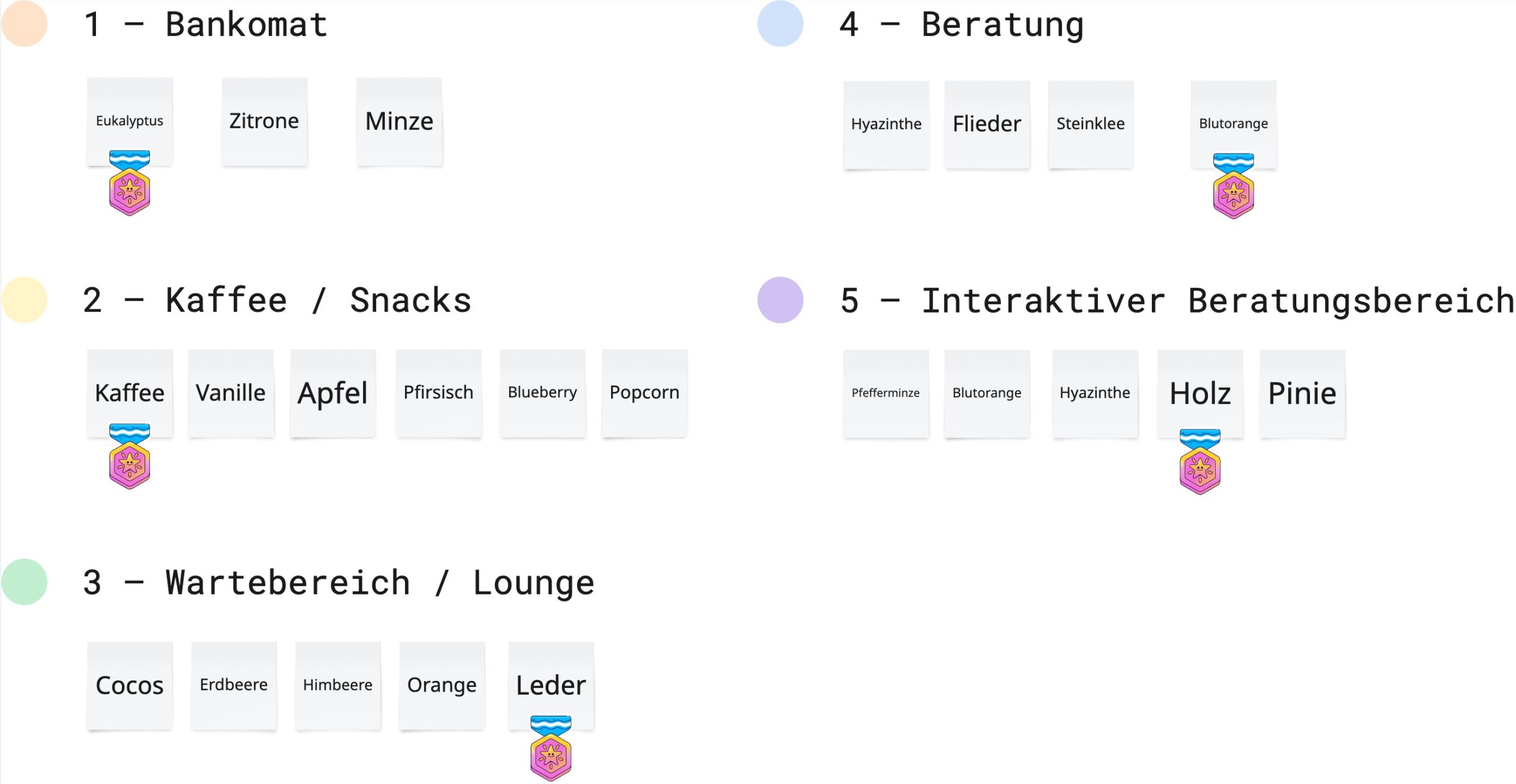Image resolution: width=1516 pixels, height=784 pixels.
Task: Select the medal badge below Kaffee note
Action: point(130,456)
